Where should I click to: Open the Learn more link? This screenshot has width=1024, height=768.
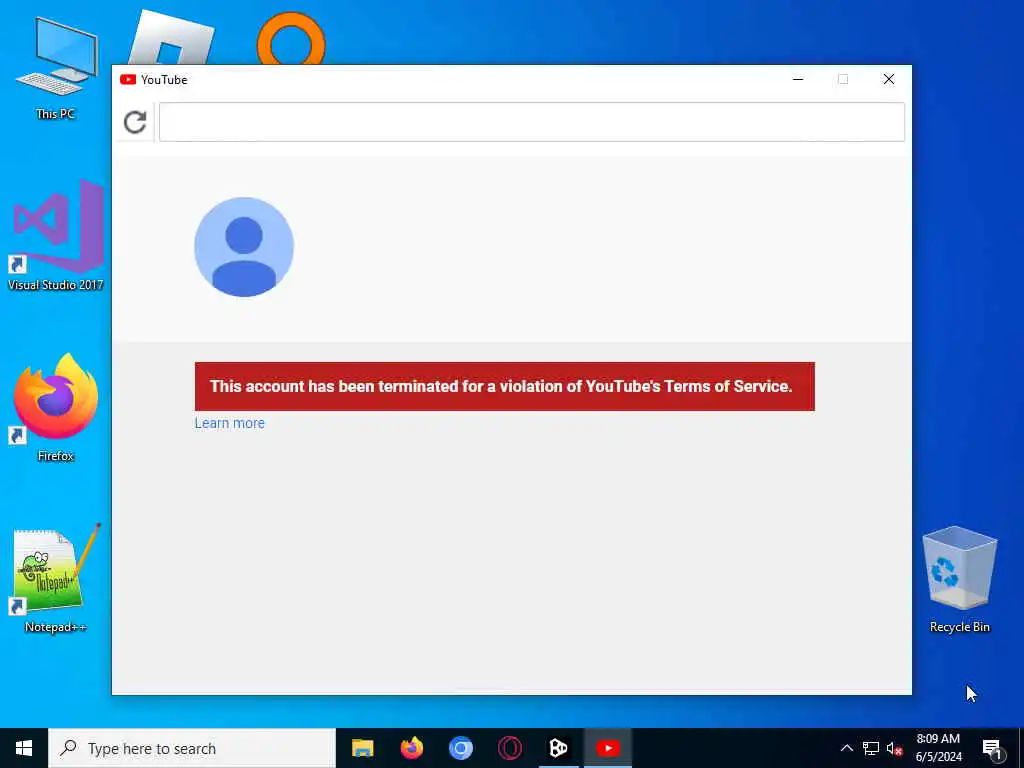(x=229, y=423)
